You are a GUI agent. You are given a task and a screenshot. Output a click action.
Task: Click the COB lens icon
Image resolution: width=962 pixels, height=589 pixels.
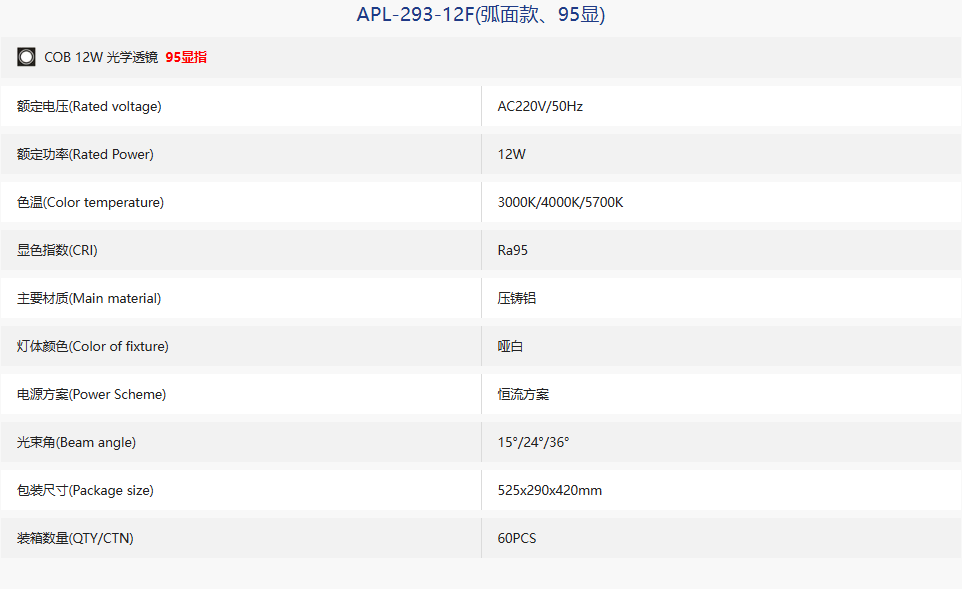[x=26, y=57]
